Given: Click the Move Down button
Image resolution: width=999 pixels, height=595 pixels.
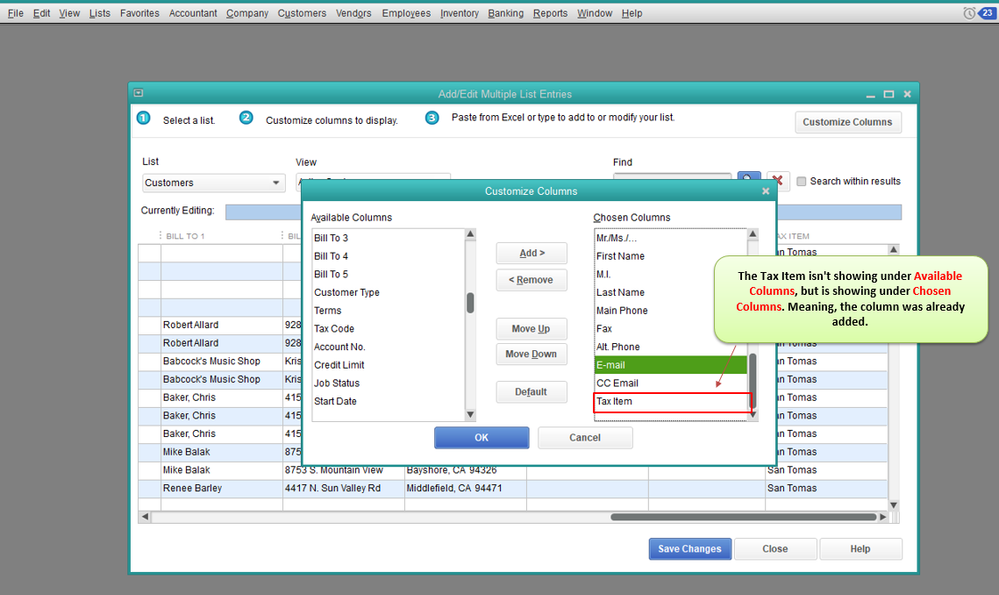Looking at the screenshot, I should coord(531,354).
